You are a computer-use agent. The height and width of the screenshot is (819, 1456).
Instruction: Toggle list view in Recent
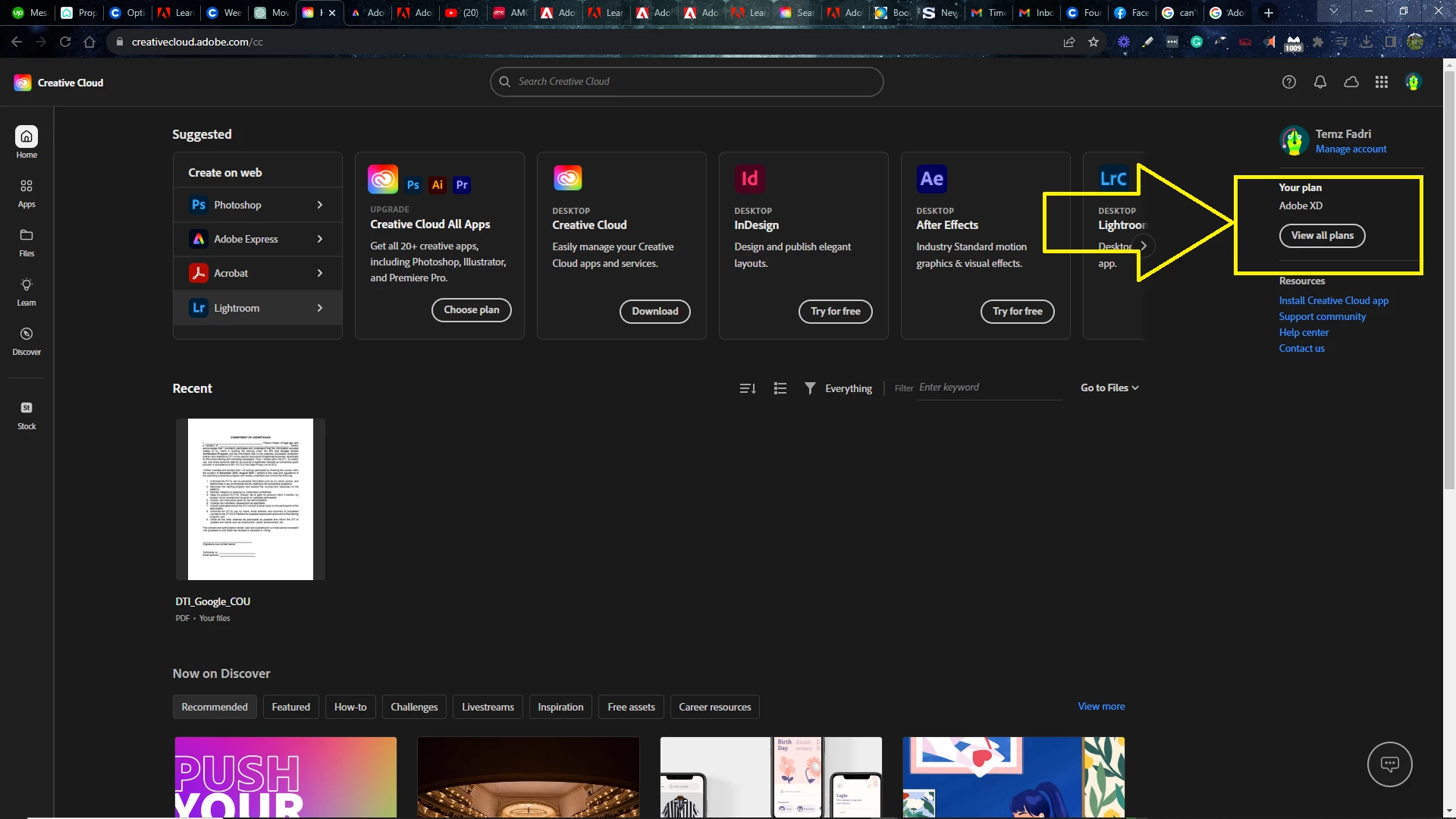780,388
